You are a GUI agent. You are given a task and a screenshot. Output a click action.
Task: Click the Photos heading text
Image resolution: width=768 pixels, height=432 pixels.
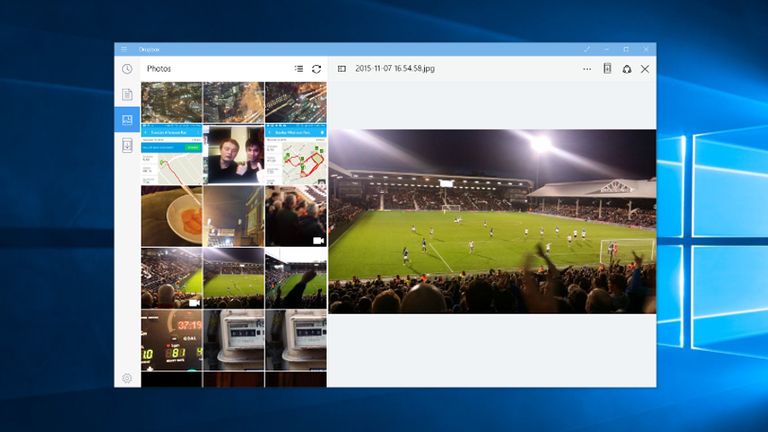159,69
